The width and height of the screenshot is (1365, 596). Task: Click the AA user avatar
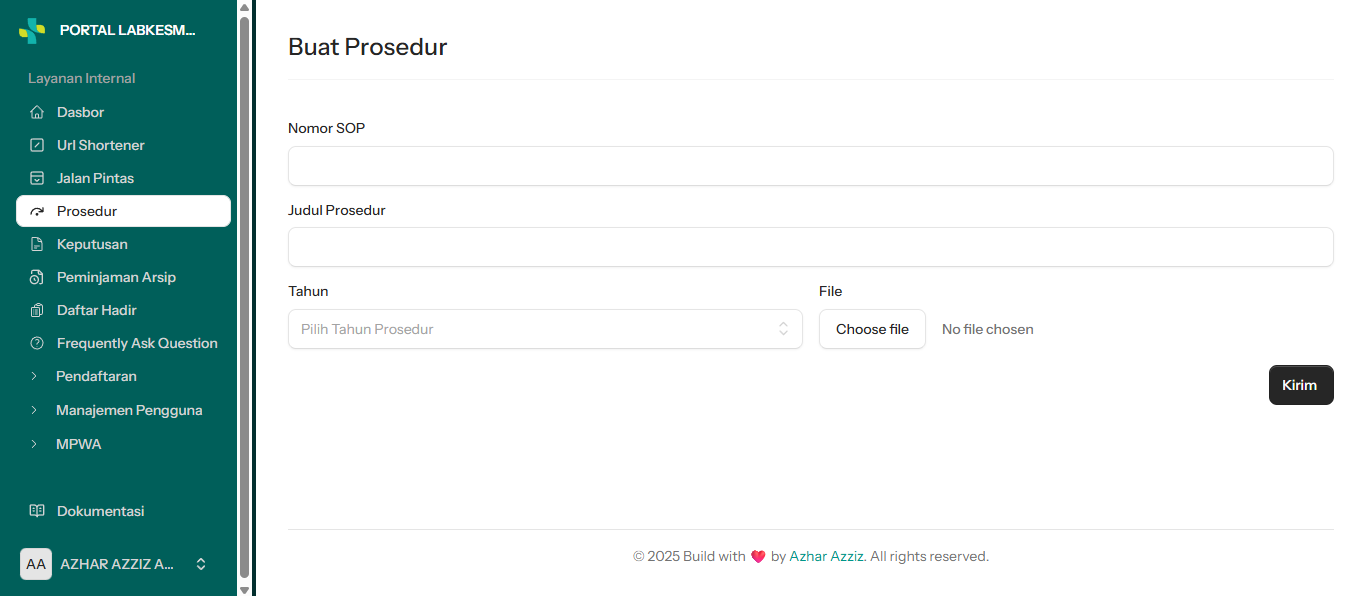coord(36,564)
